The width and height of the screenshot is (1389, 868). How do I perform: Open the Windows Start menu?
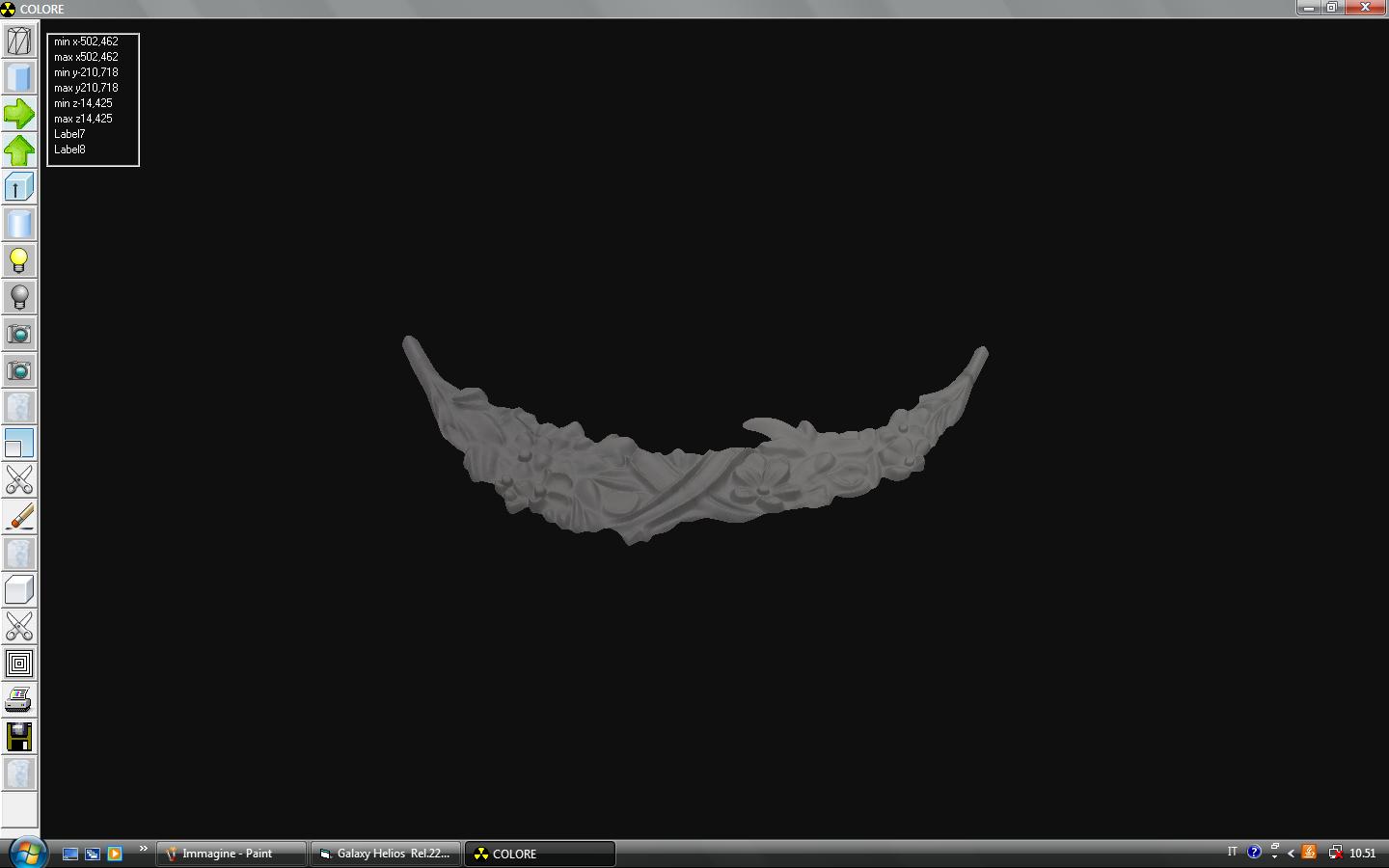pos(27,853)
